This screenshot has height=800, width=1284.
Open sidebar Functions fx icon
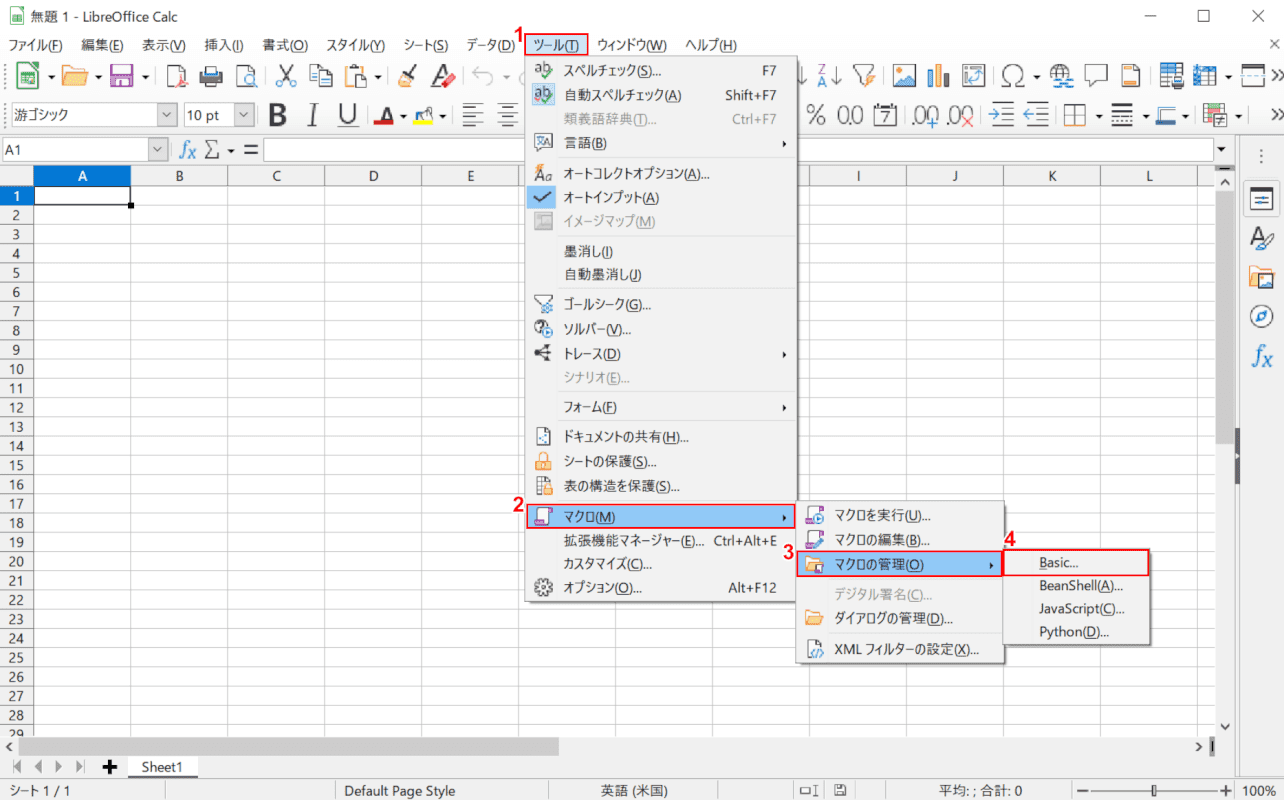pos(1262,356)
